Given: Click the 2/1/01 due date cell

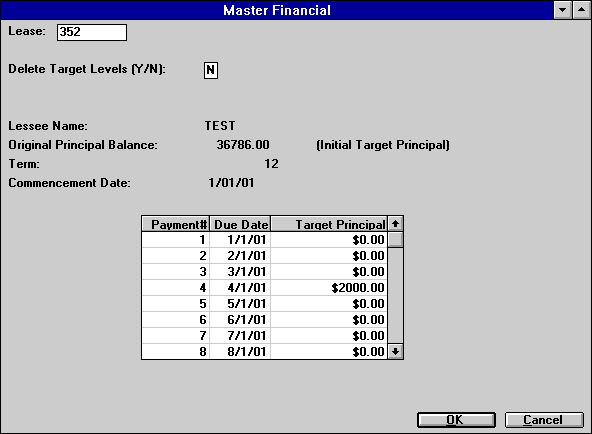Looking at the screenshot, I should click(x=240, y=255).
